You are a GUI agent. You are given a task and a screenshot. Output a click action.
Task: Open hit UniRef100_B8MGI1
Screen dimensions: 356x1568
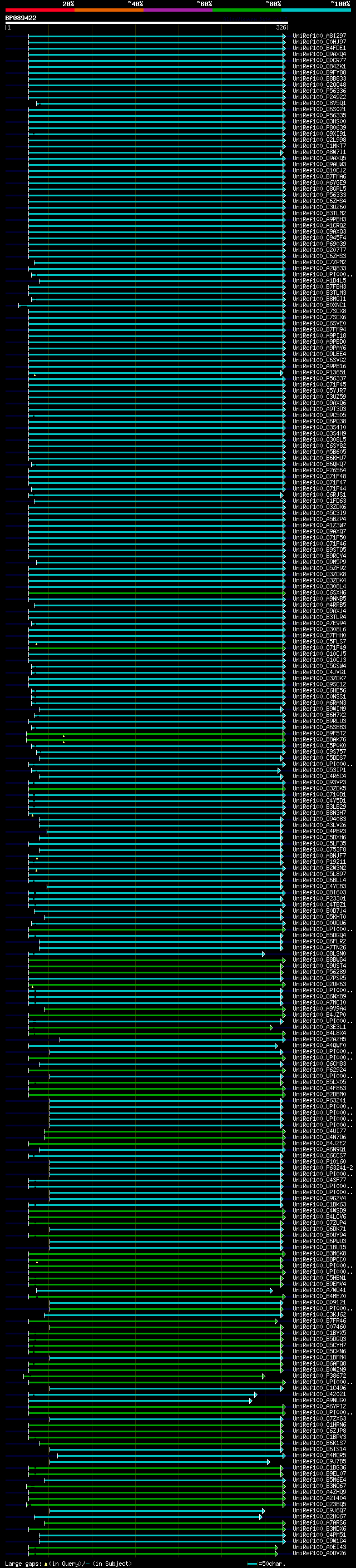point(319,299)
